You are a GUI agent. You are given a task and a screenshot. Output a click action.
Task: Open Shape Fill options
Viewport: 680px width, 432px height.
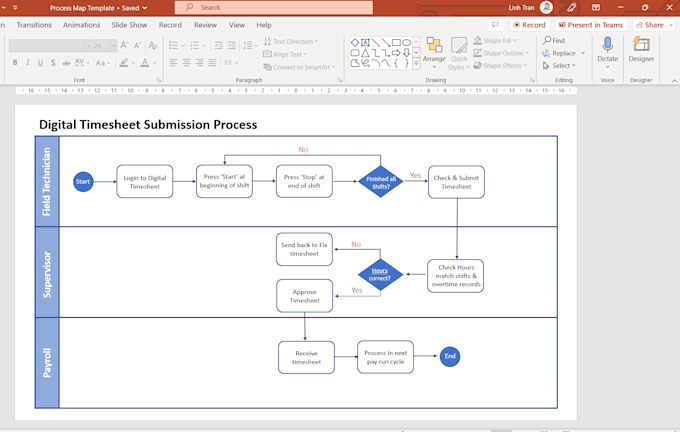495,40
